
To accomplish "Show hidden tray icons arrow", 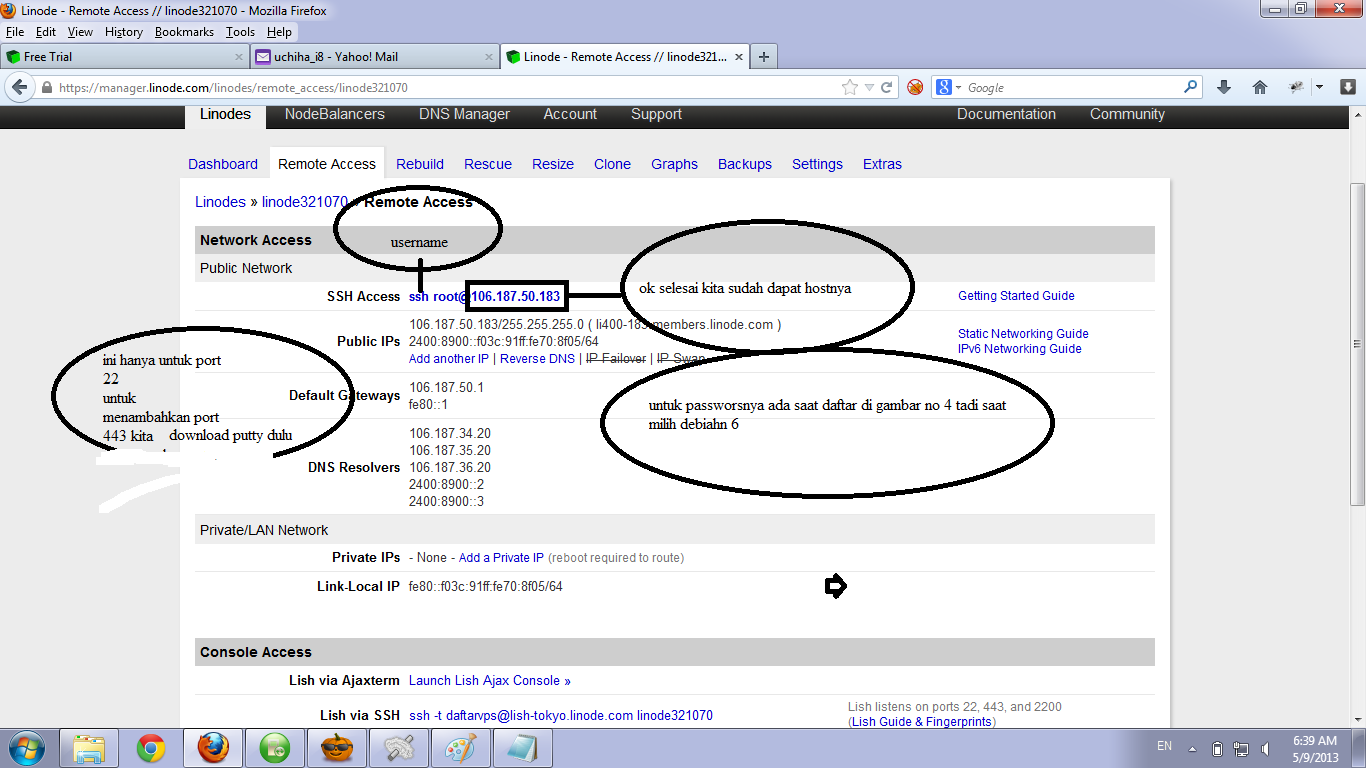I will [1192, 748].
